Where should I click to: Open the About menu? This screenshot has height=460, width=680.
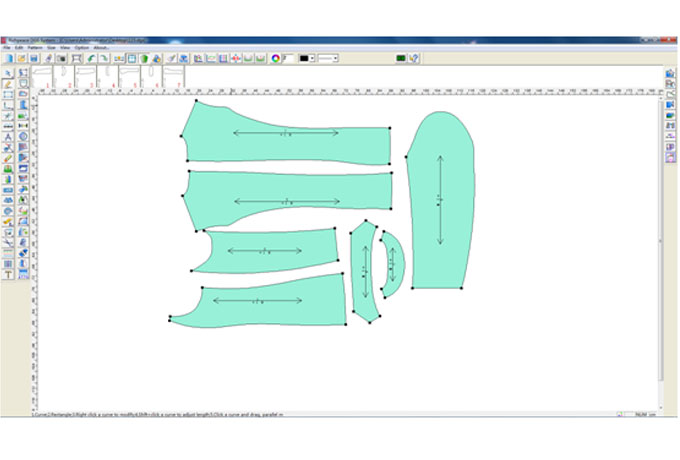[x=101, y=47]
